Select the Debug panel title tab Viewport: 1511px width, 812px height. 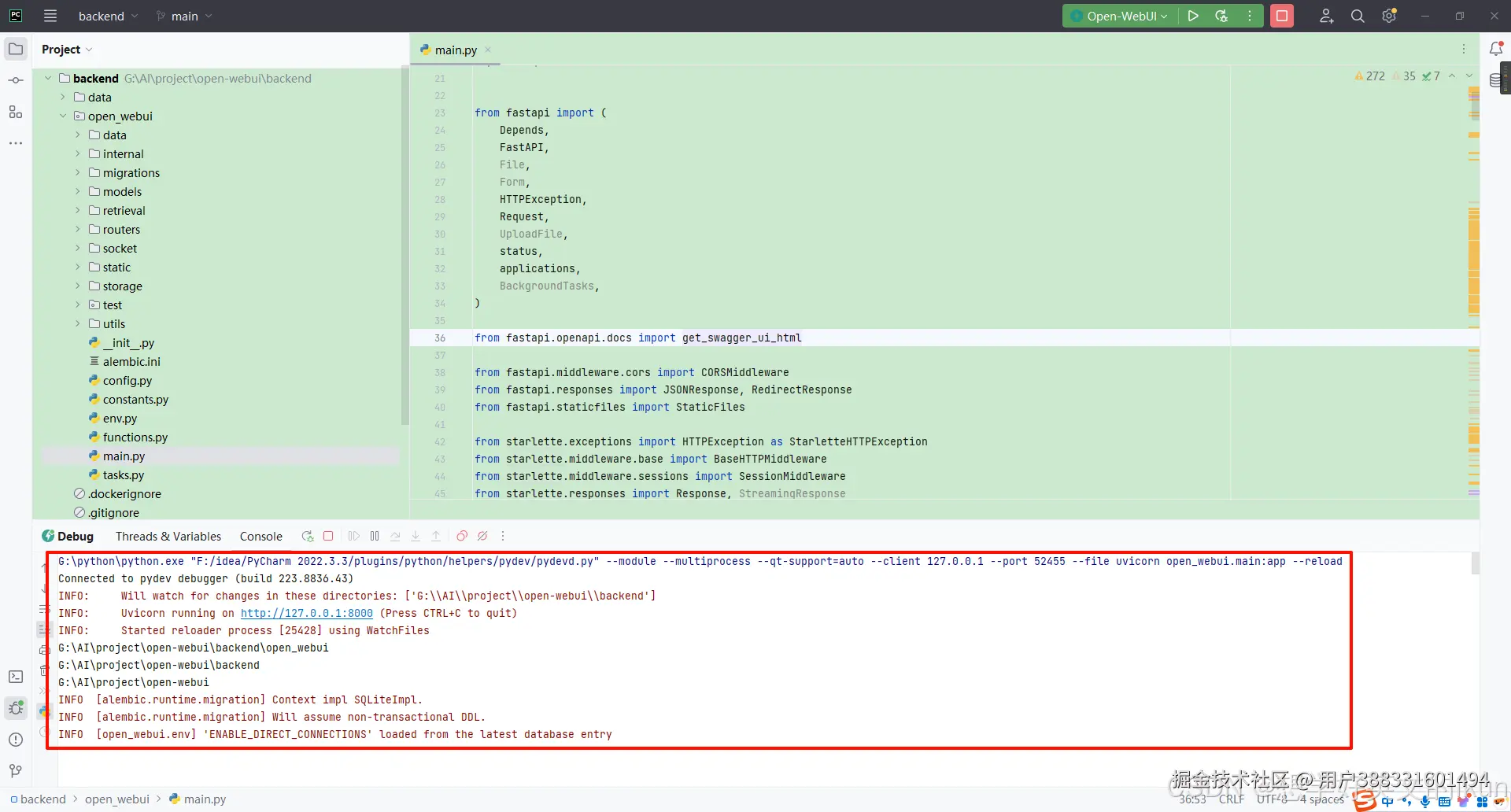(x=68, y=536)
